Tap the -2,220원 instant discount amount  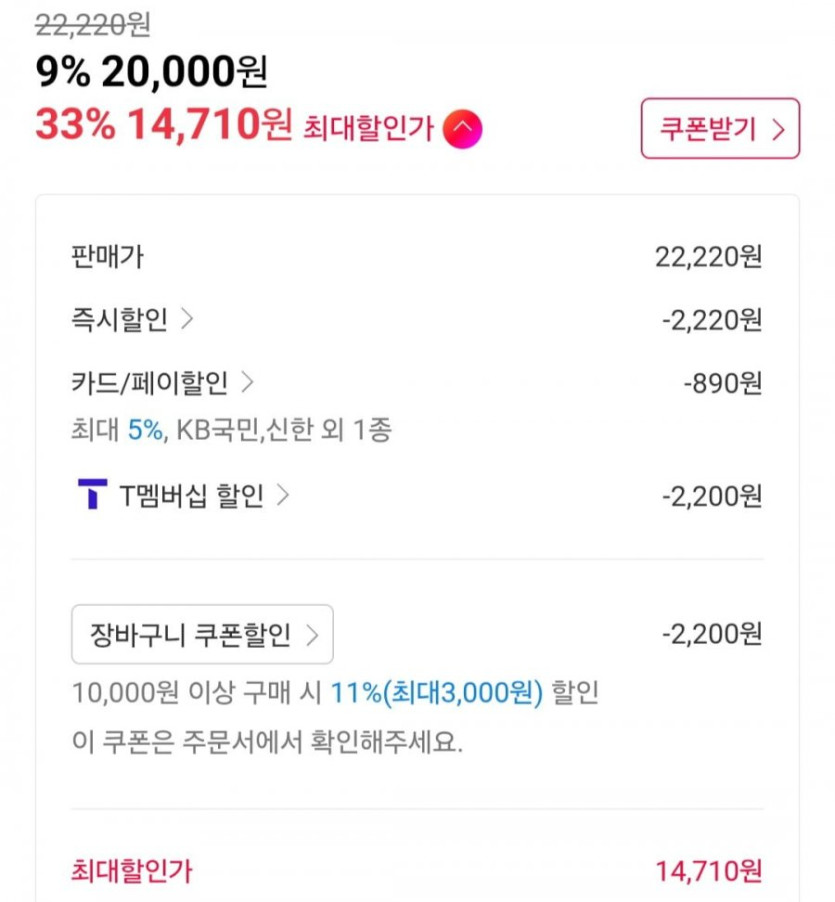711,320
